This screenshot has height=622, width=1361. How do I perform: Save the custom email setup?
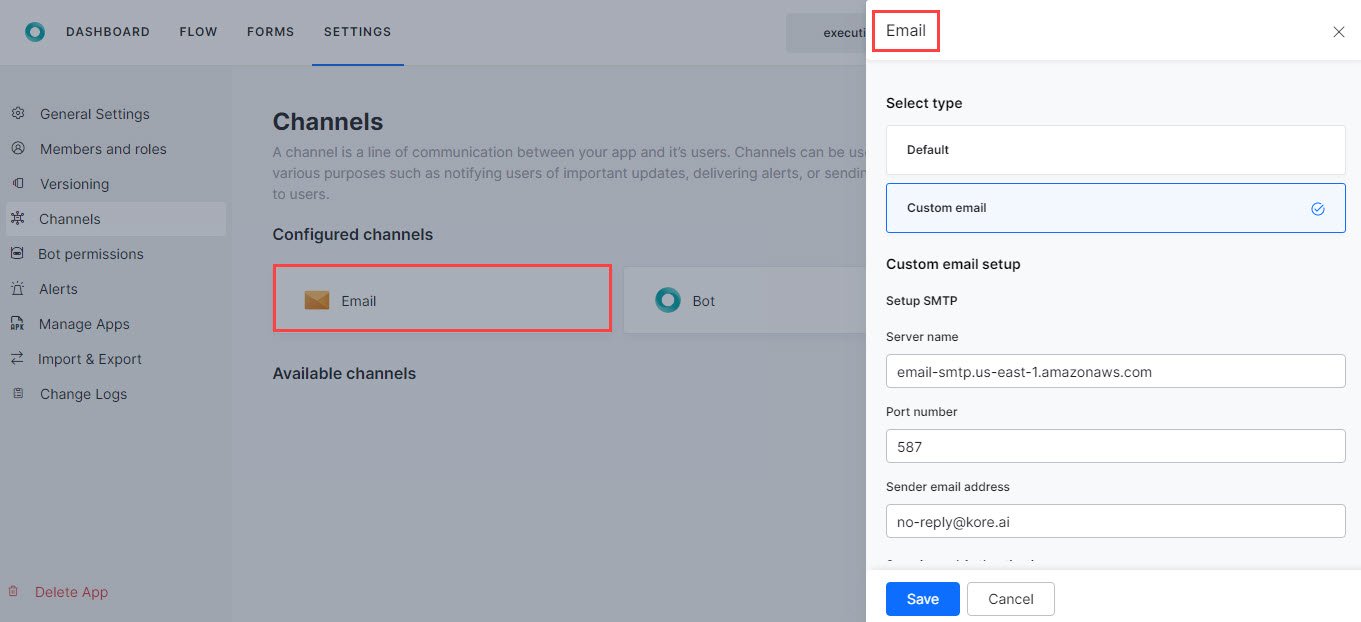point(921,598)
